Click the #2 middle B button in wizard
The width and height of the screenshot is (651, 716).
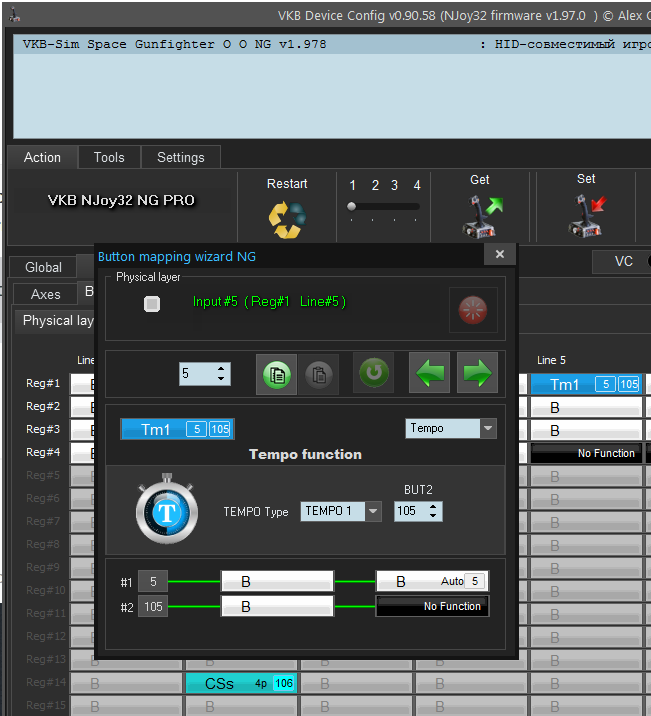tap(277, 606)
